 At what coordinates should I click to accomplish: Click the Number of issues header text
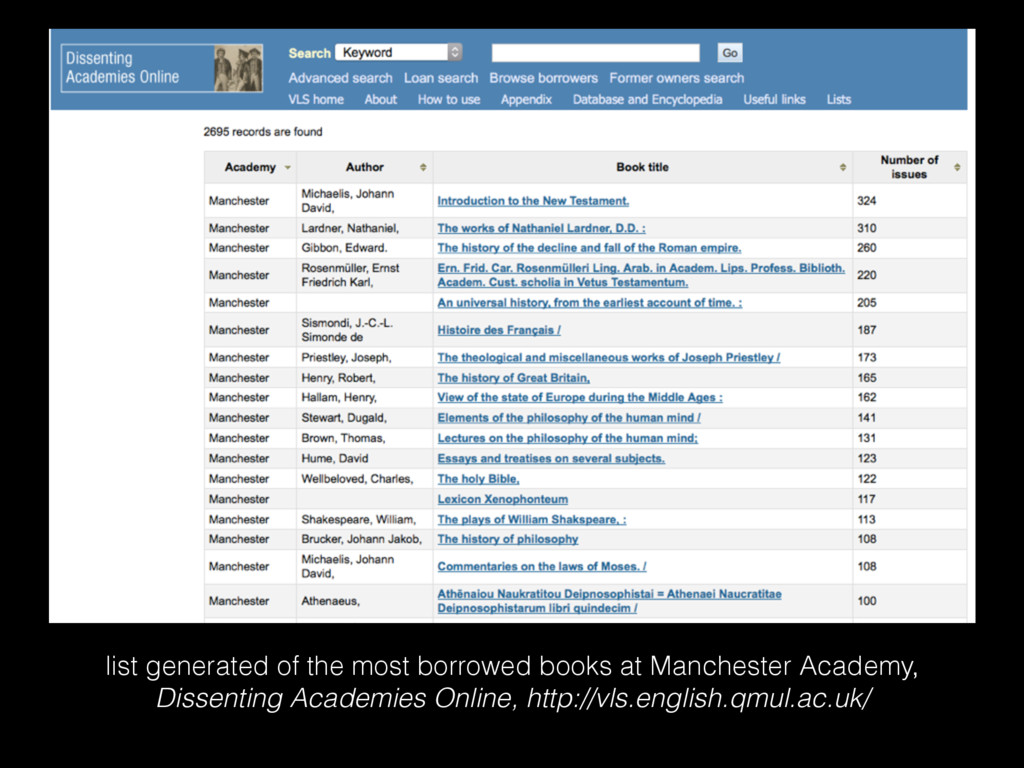(909, 167)
